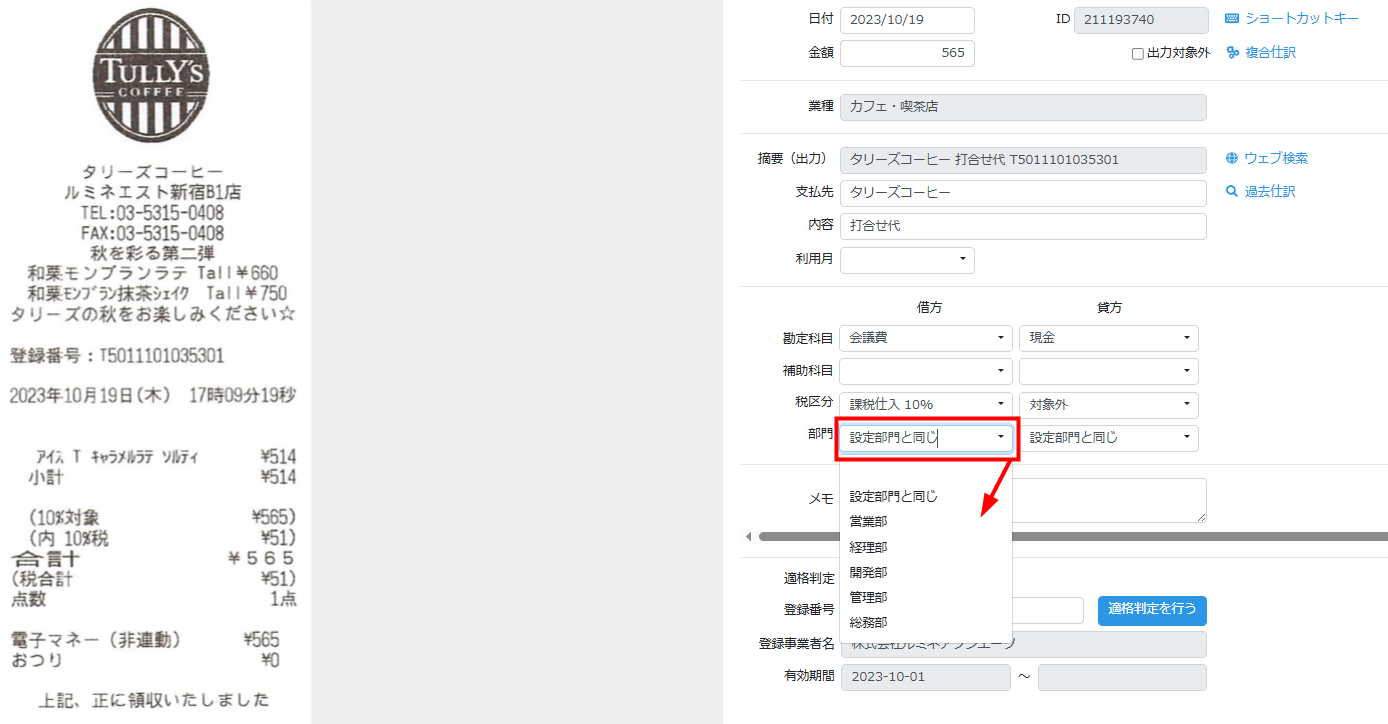Click the receipt total line 合計 ¥565
The image size is (1388, 724).
pyautogui.click(x=153, y=558)
